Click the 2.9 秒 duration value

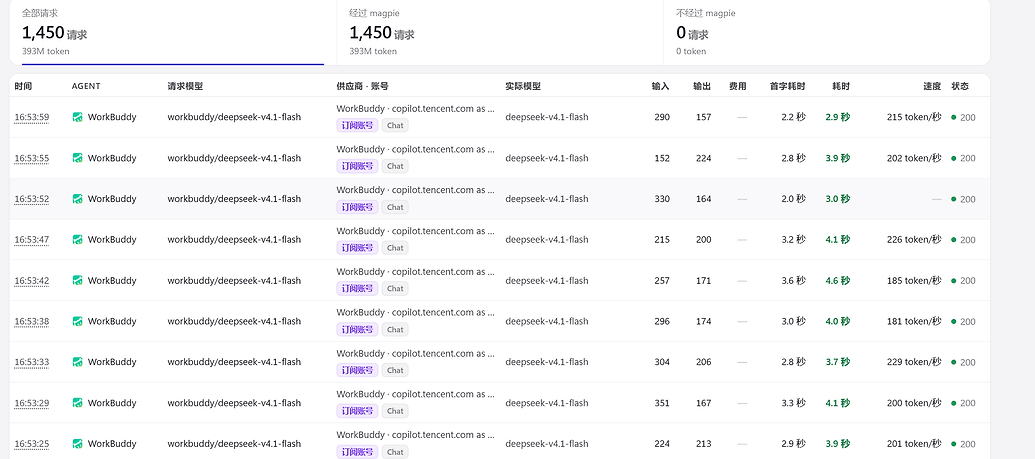[838, 118]
